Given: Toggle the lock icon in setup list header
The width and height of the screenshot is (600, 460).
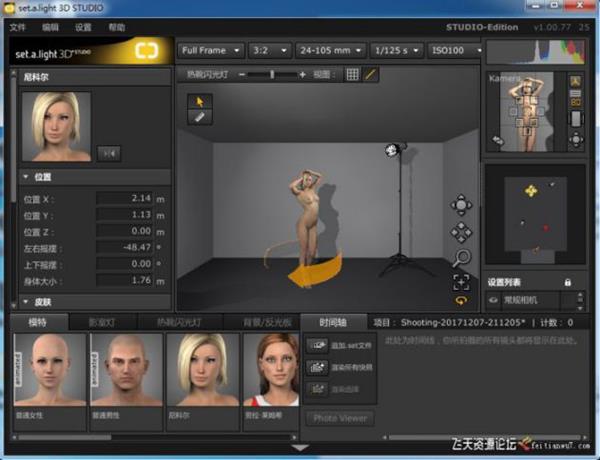Looking at the screenshot, I should pyautogui.click(x=567, y=282).
